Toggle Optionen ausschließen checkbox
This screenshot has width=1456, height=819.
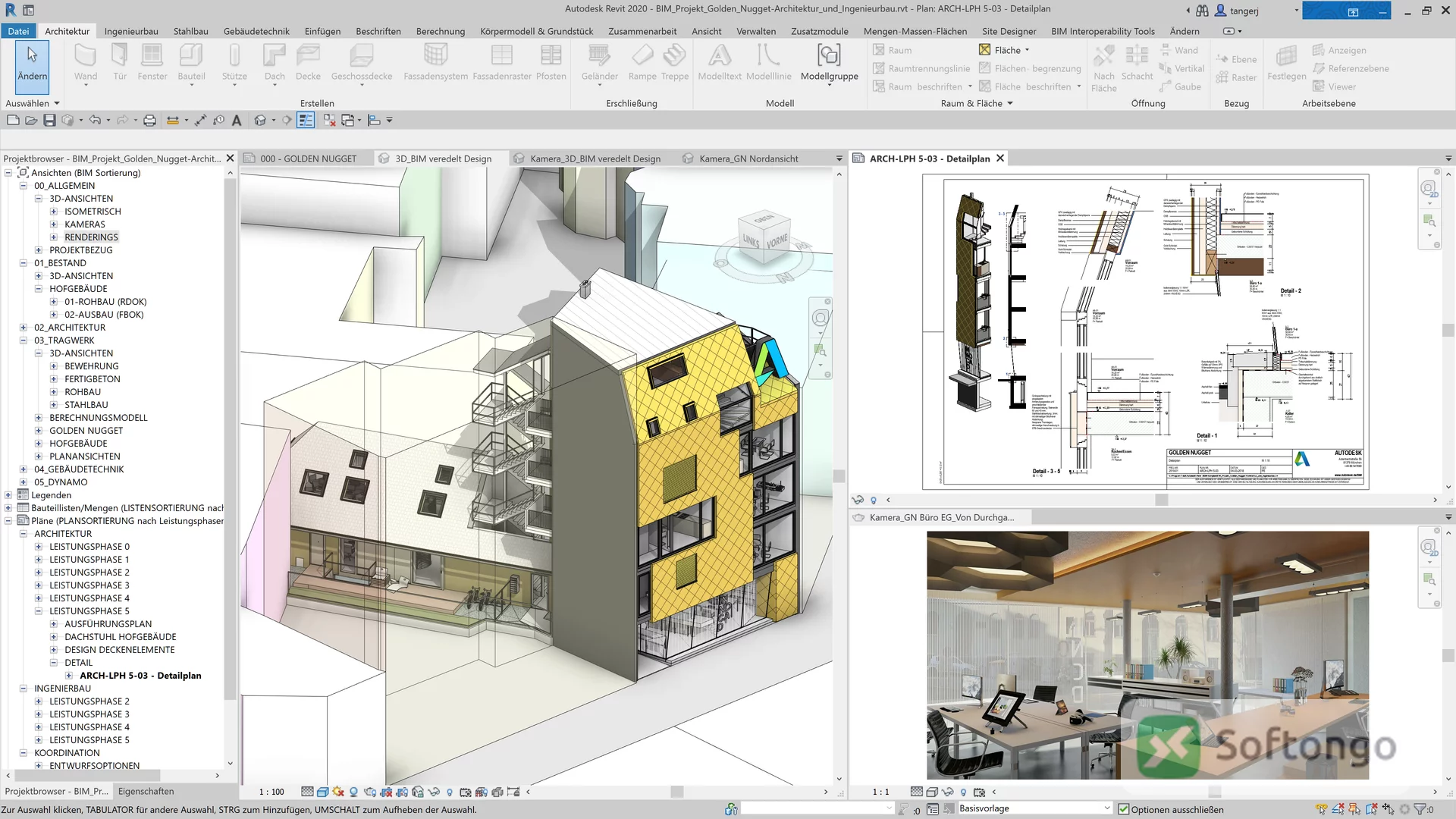pyautogui.click(x=1124, y=809)
